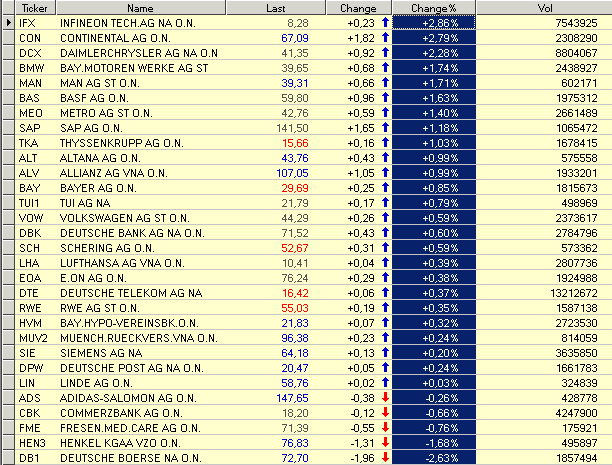Click the blue up arrow for SAP AG

[x=384, y=129]
